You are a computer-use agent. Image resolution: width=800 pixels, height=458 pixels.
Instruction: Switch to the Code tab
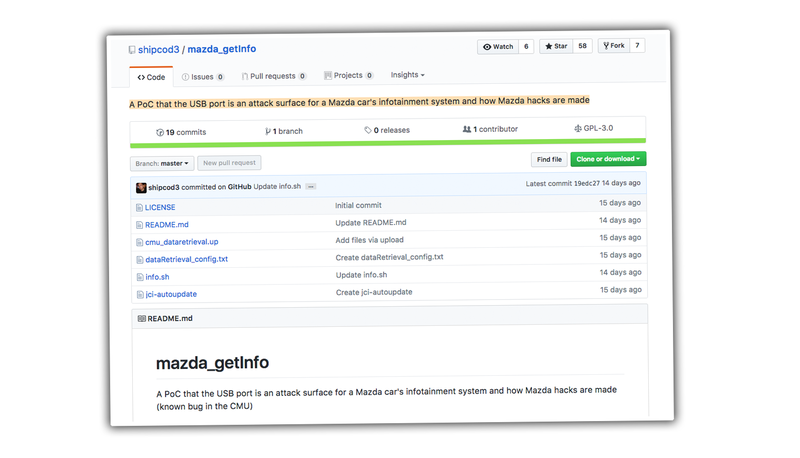pyautogui.click(x=151, y=77)
